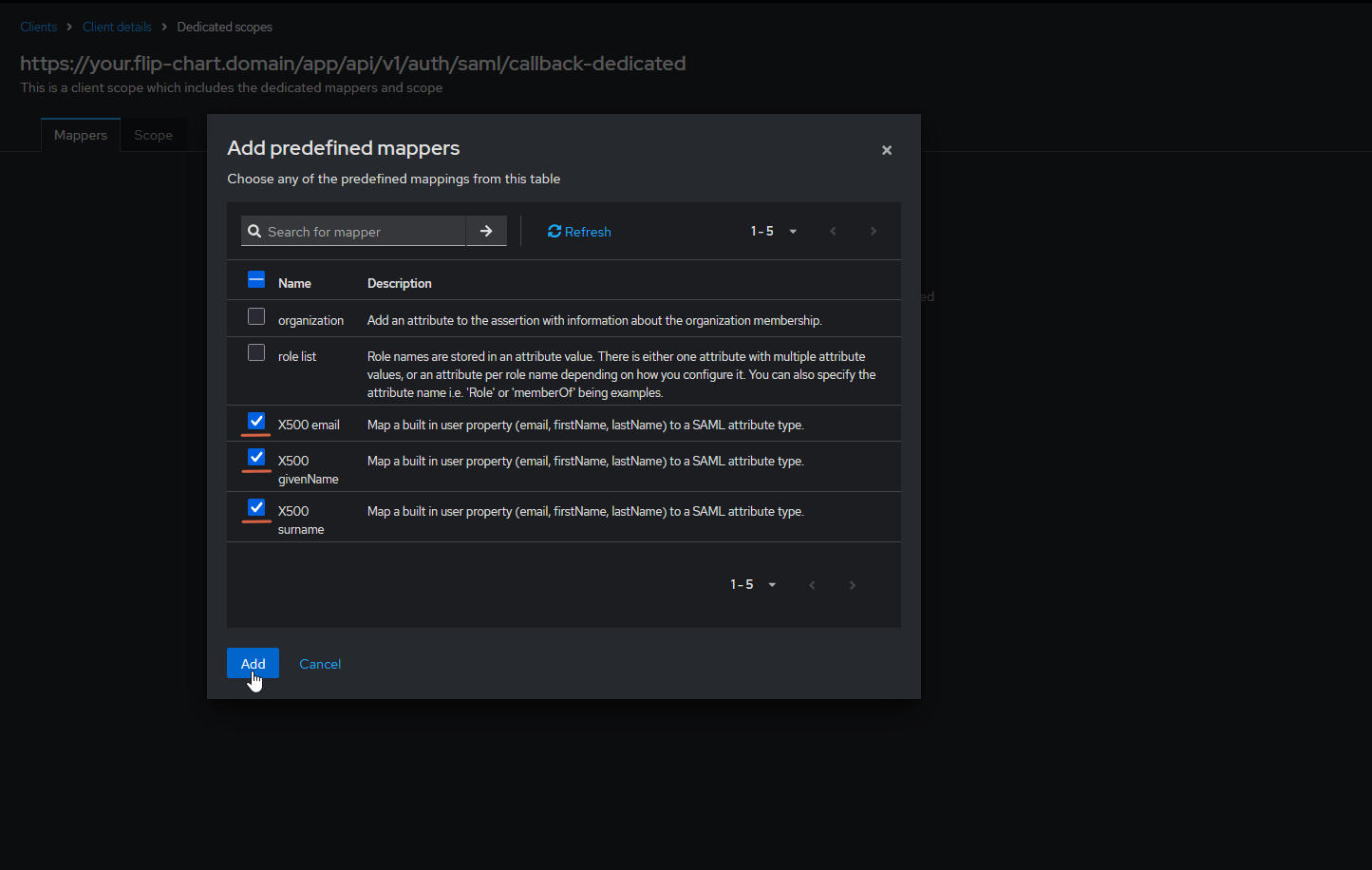
Task: Click the 'Dedicated scopes' breadcrumb text
Action: [x=224, y=27]
